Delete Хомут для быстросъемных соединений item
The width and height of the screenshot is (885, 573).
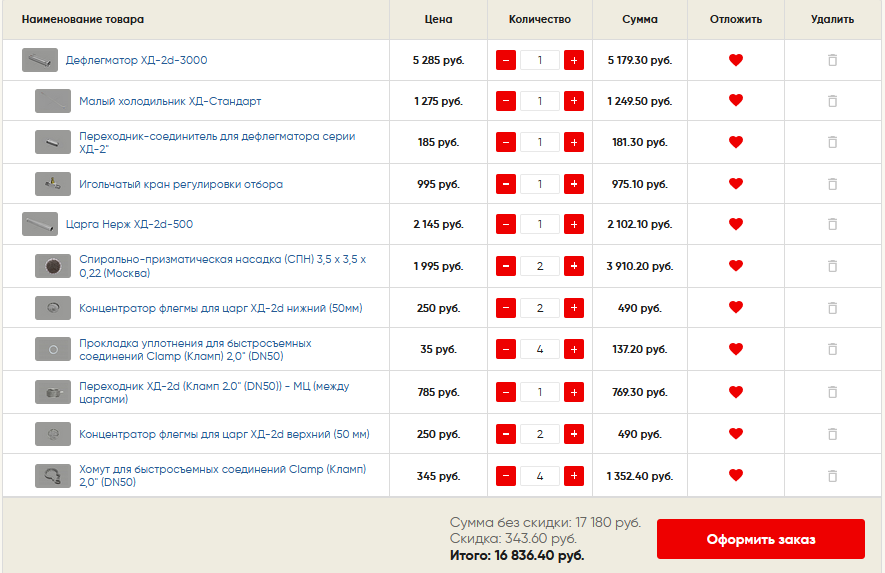click(832, 476)
